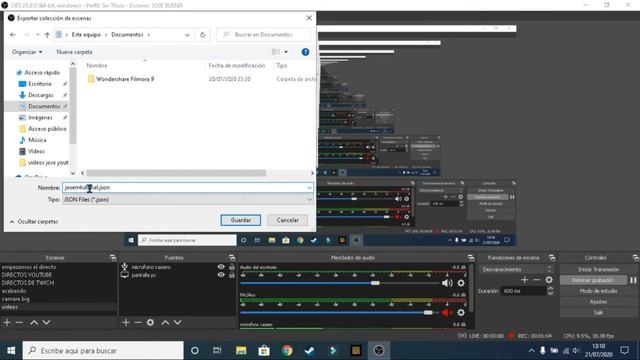Viewport: 640px width, 360px height.
Task: Select scene DIRECTOS DE TWICH
Action: pyautogui.click(x=28, y=282)
